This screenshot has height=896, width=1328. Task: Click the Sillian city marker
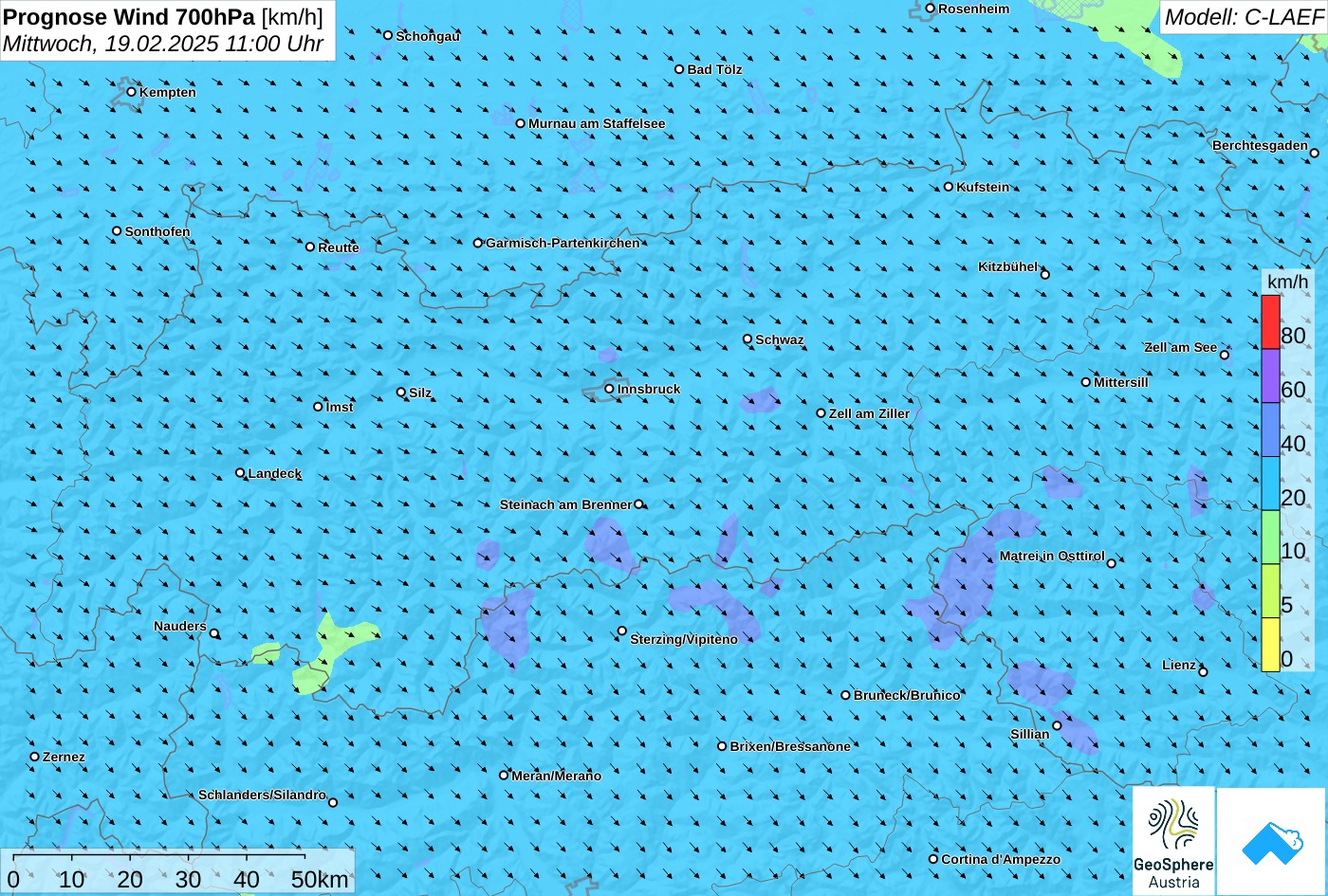[1057, 725]
